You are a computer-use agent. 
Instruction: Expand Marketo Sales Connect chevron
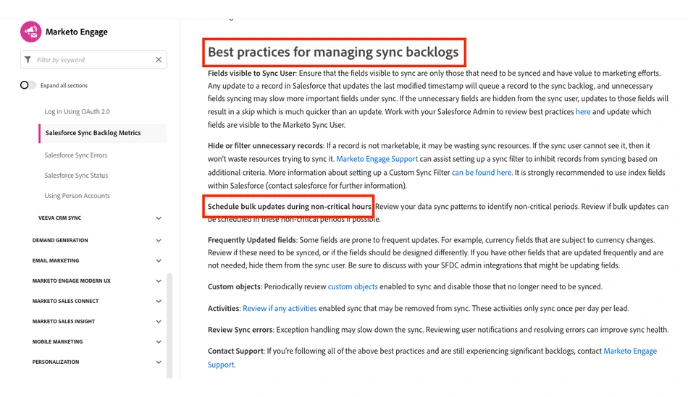coord(158,301)
